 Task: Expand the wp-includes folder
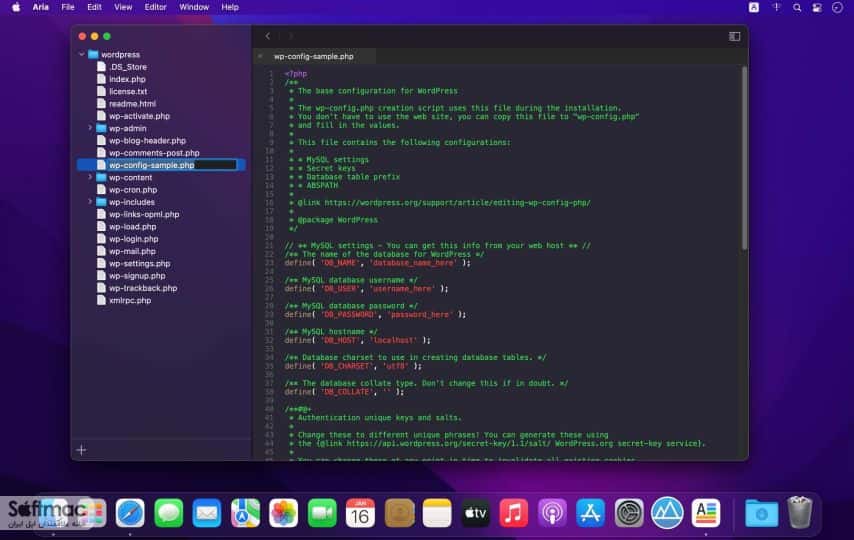[x=90, y=202]
